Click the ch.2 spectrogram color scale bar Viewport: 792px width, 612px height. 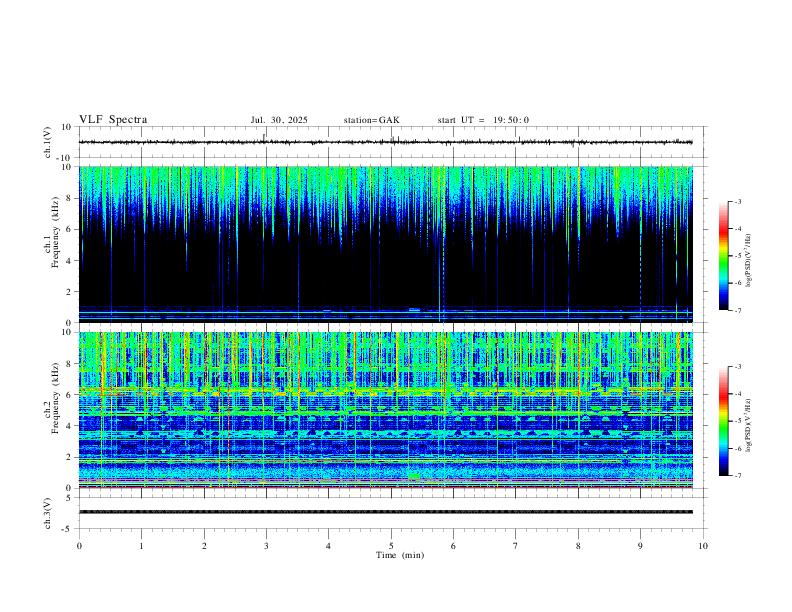723,421
